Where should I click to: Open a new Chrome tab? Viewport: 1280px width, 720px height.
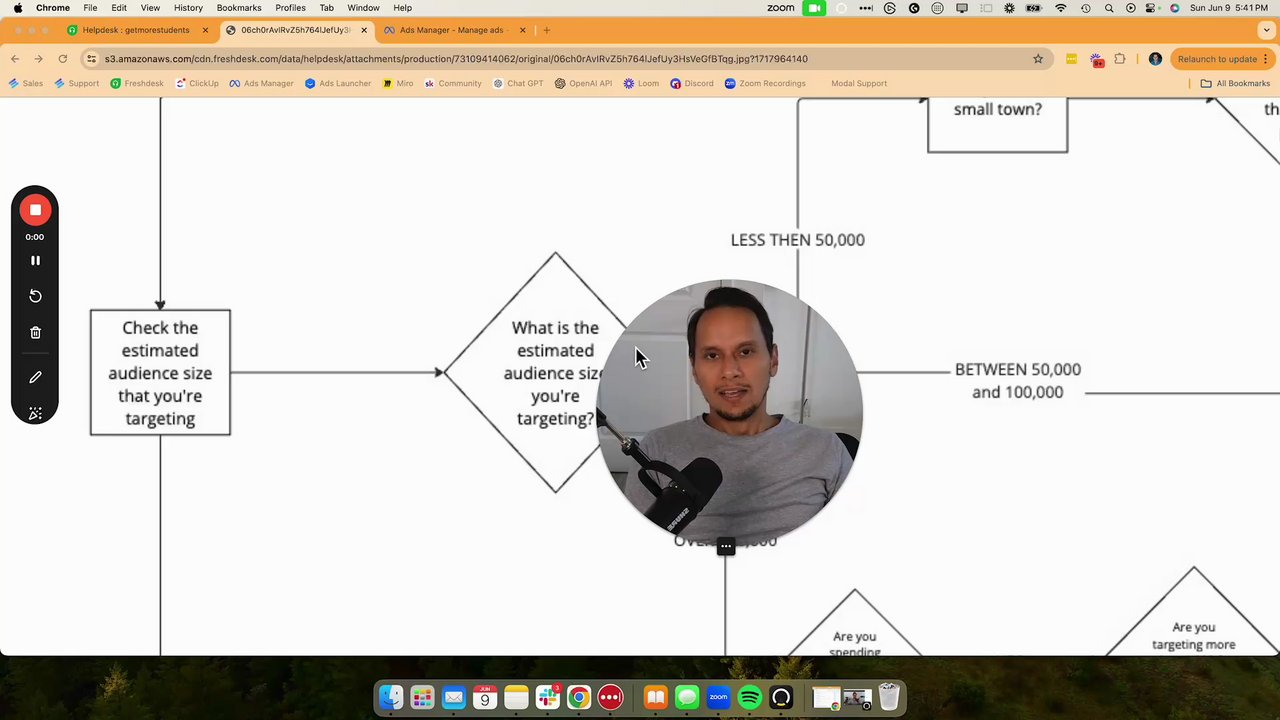[x=546, y=30]
